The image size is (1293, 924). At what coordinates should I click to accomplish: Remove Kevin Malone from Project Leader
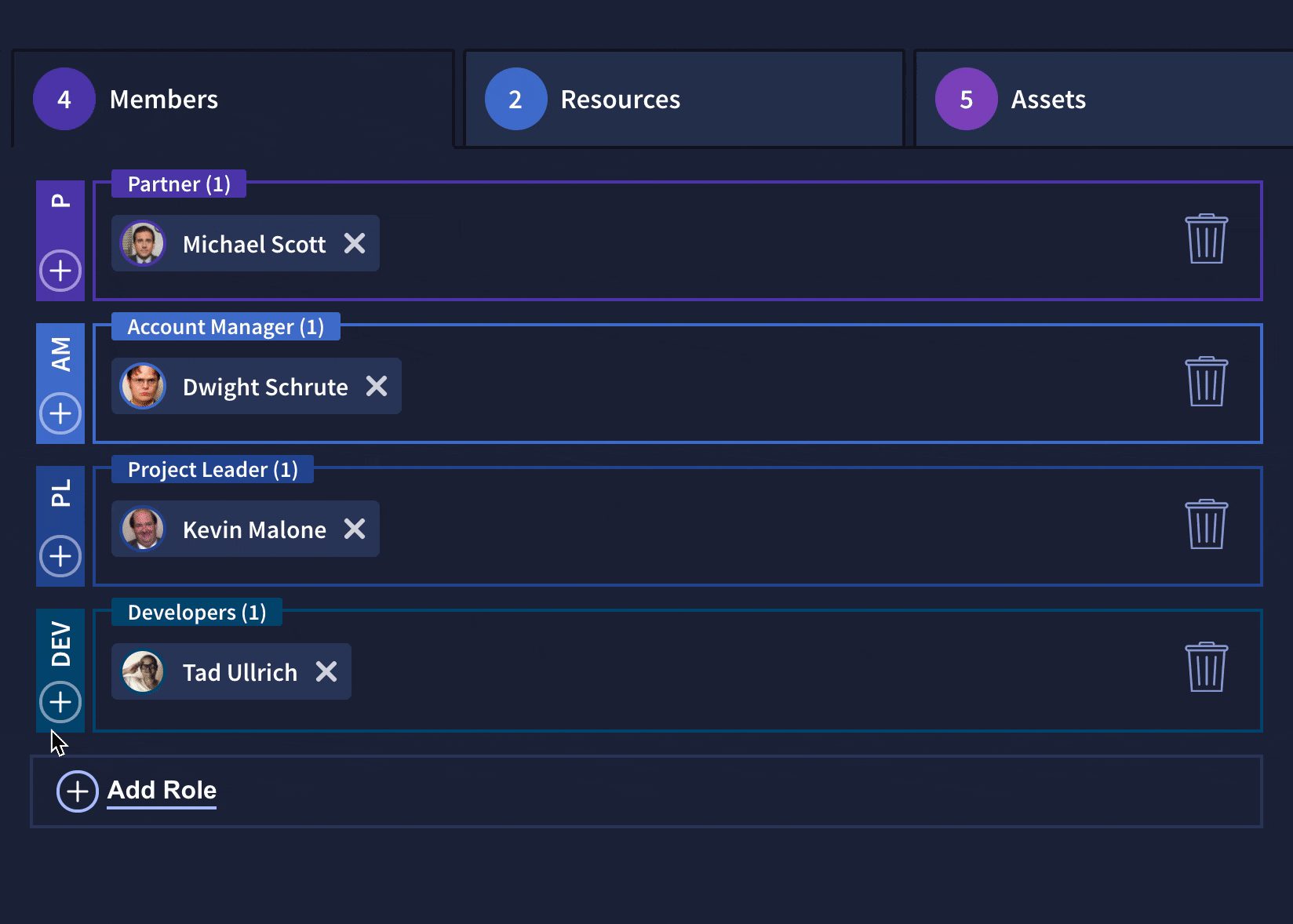point(355,529)
